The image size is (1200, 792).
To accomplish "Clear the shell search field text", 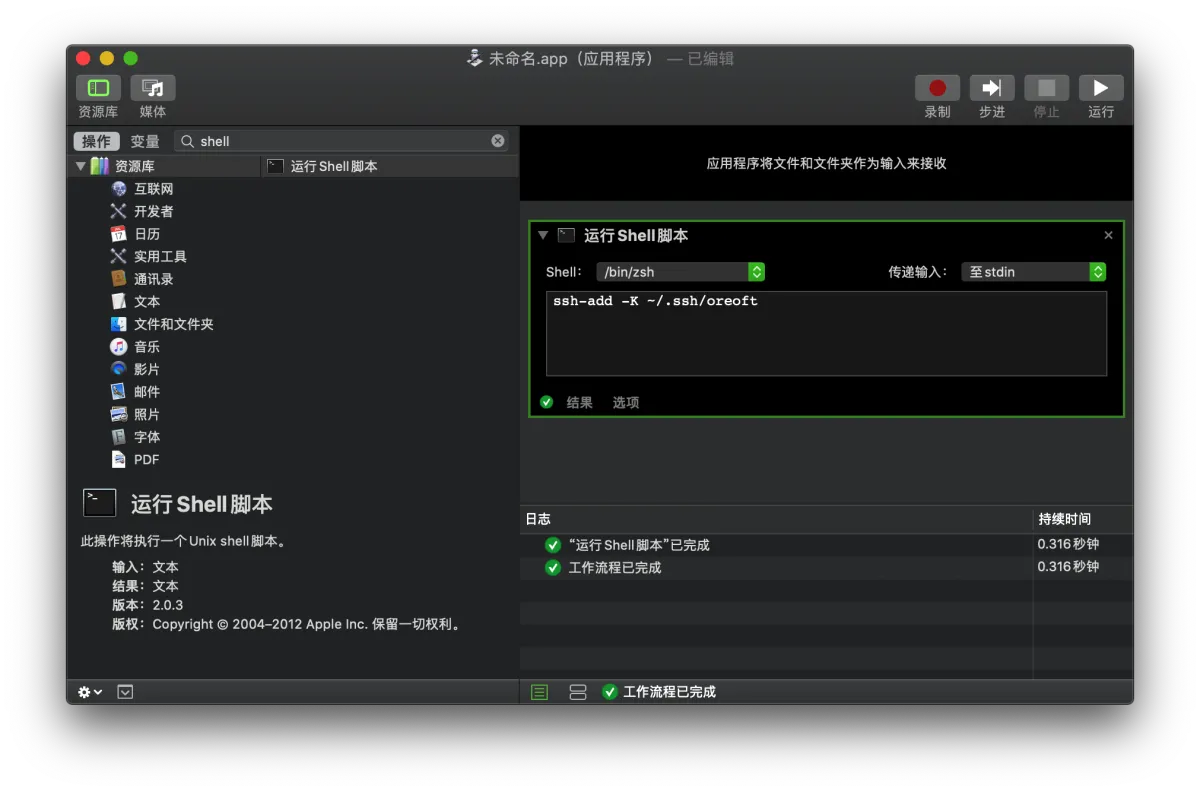I will 498,141.
